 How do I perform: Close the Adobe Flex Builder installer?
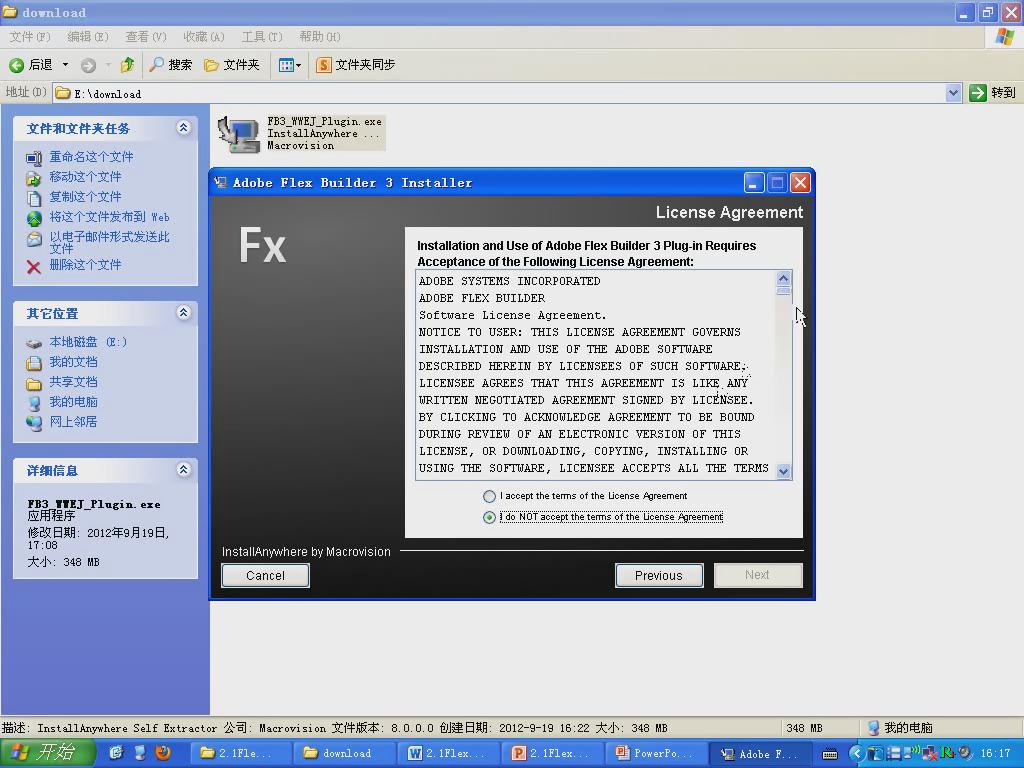pyautogui.click(x=800, y=183)
